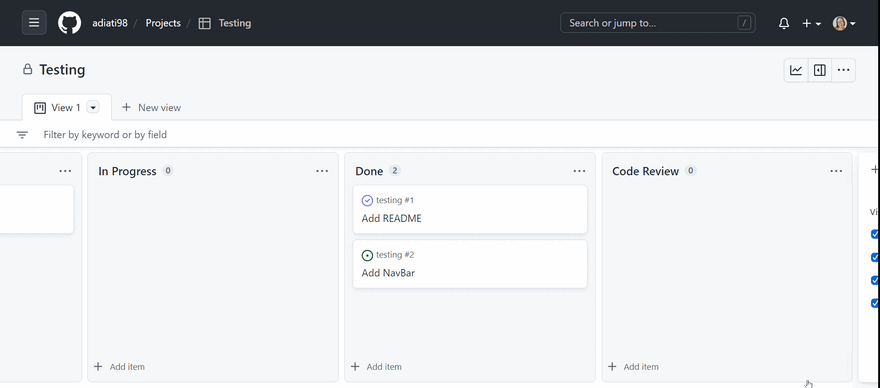Click closed issue icon on testing #1
The width and height of the screenshot is (880, 388).
[367, 200]
